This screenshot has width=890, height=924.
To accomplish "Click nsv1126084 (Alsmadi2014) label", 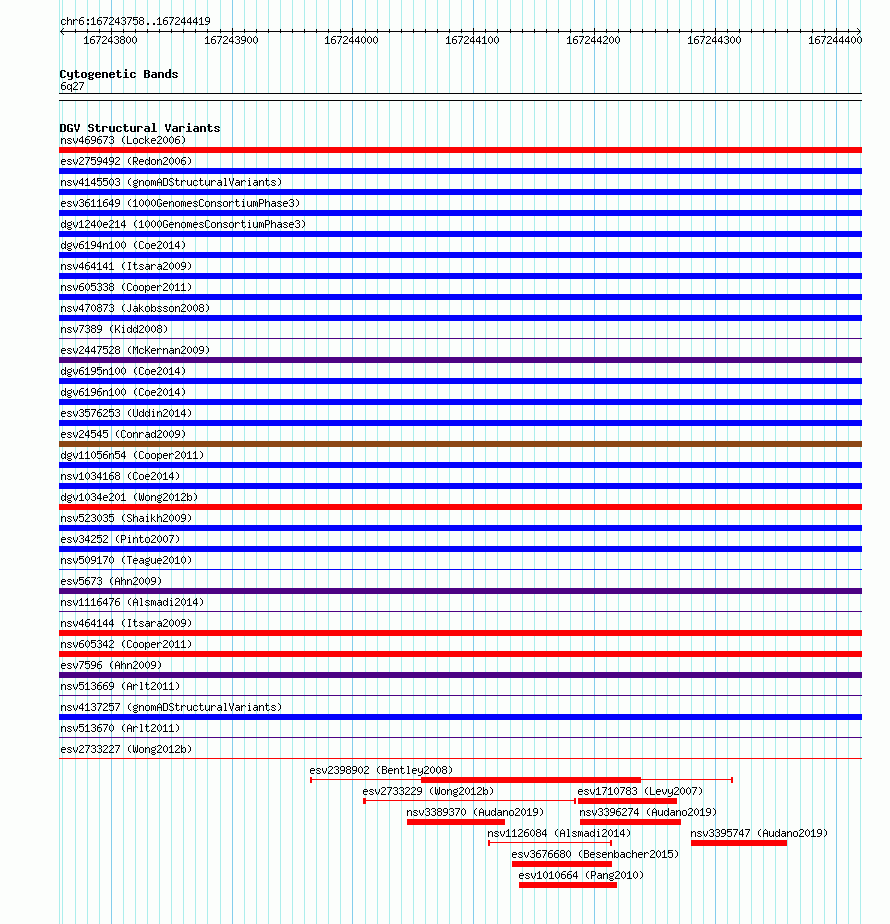I will (x=559, y=833).
